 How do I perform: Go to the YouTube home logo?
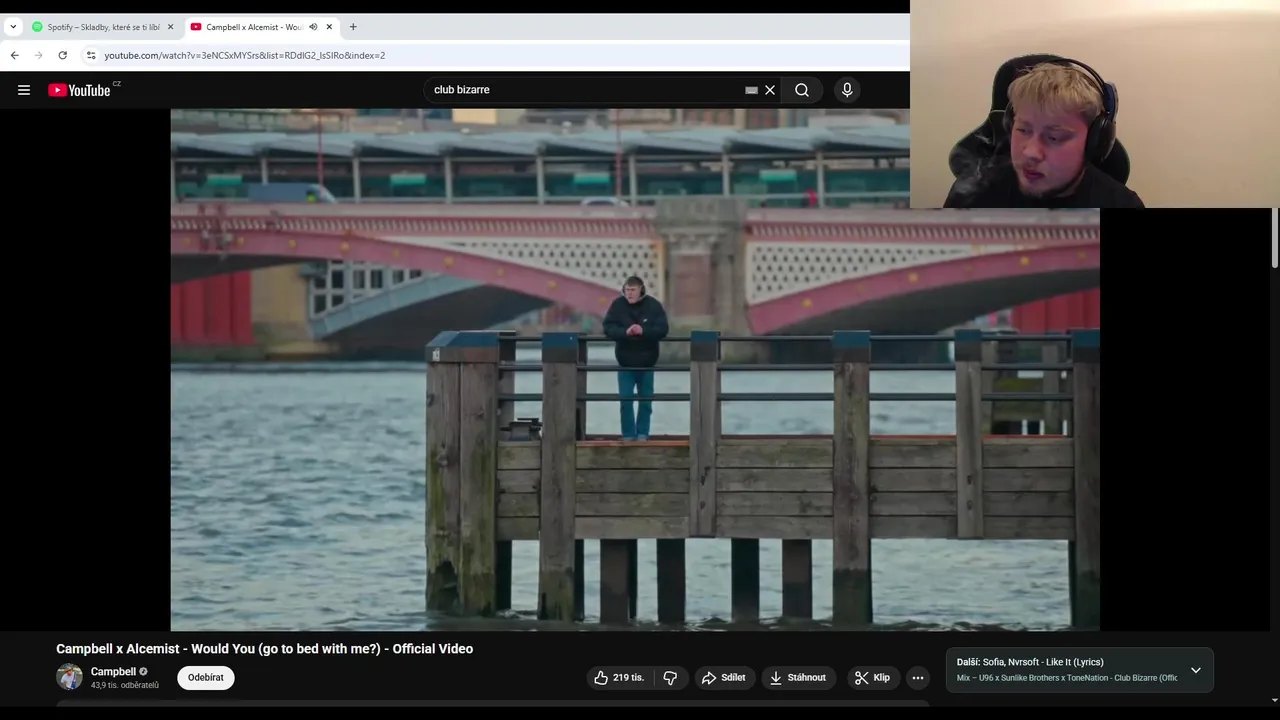coord(79,90)
